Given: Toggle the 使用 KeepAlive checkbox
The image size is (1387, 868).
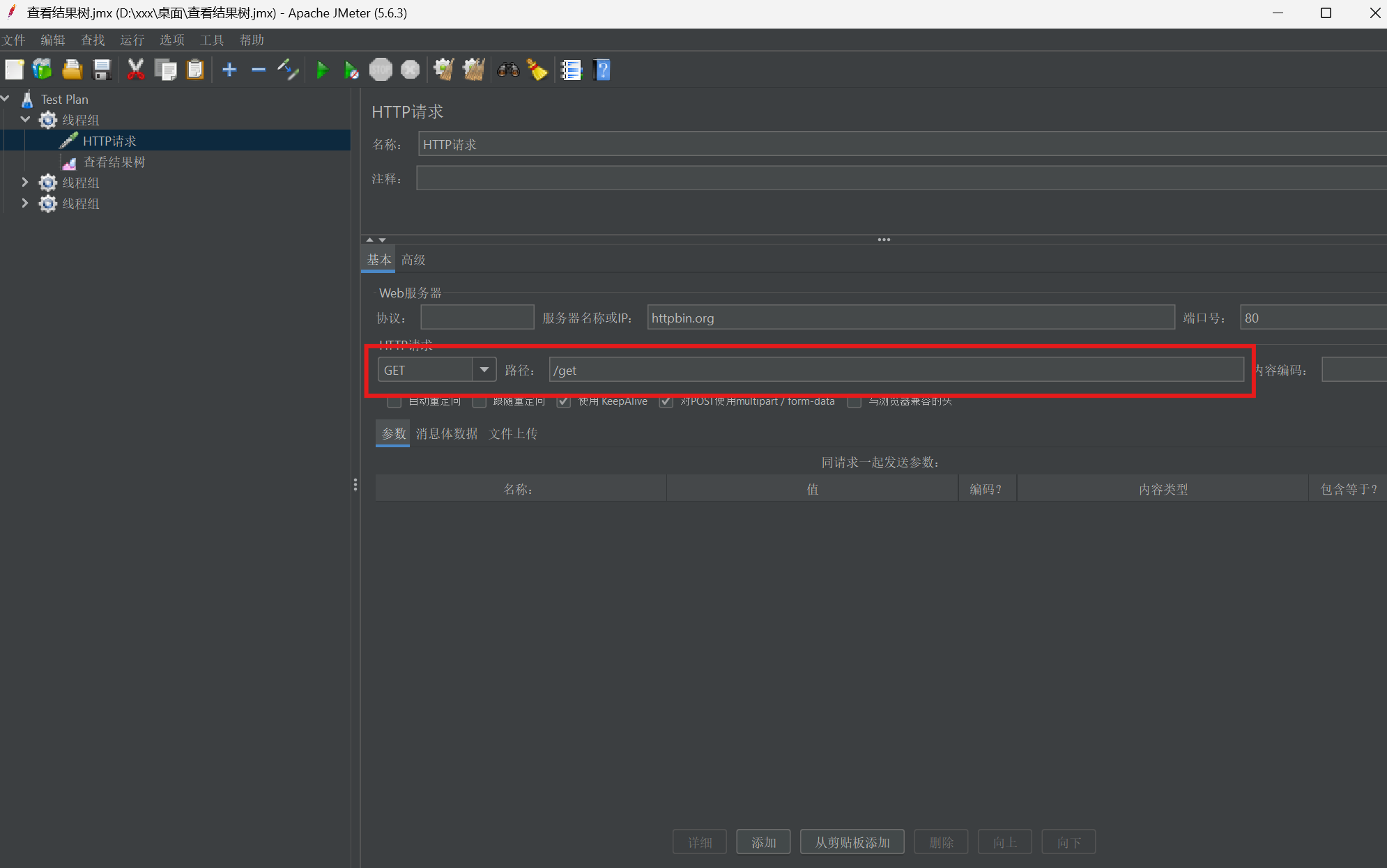Looking at the screenshot, I should [564, 401].
